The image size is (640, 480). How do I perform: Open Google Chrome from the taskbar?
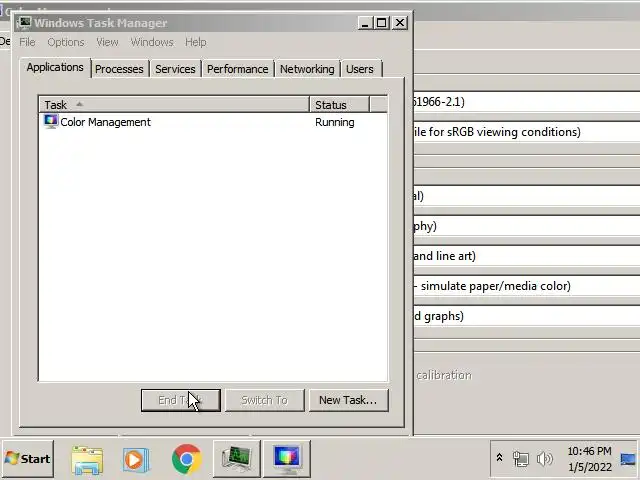pos(187,459)
